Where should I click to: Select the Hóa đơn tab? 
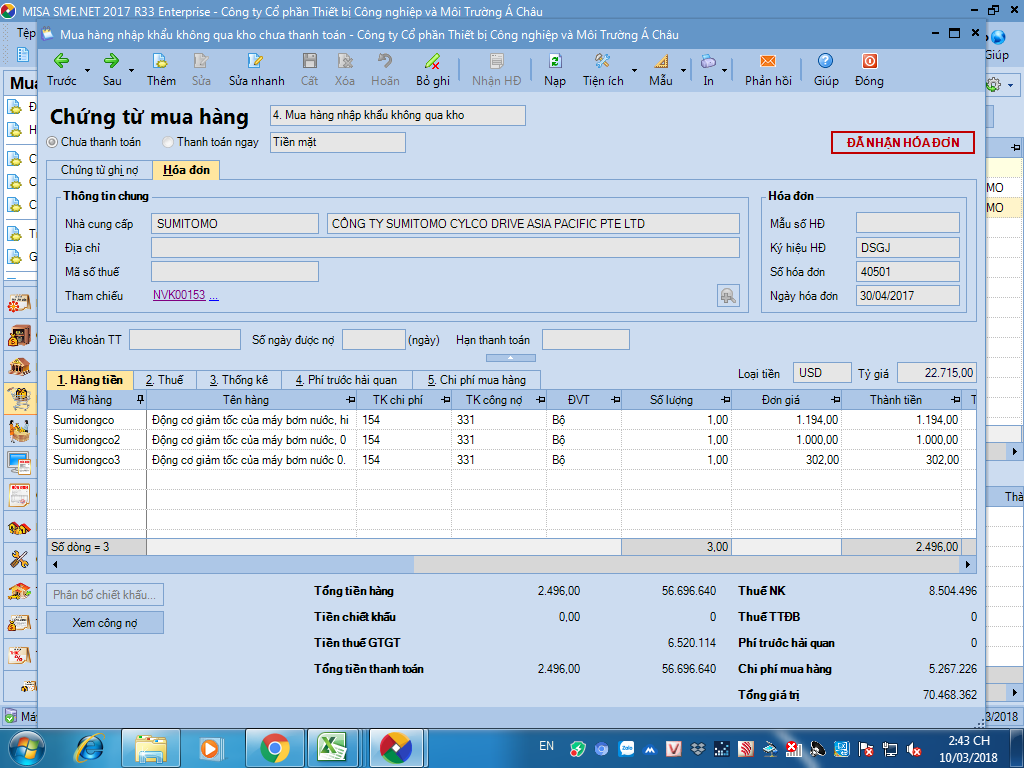(186, 170)
